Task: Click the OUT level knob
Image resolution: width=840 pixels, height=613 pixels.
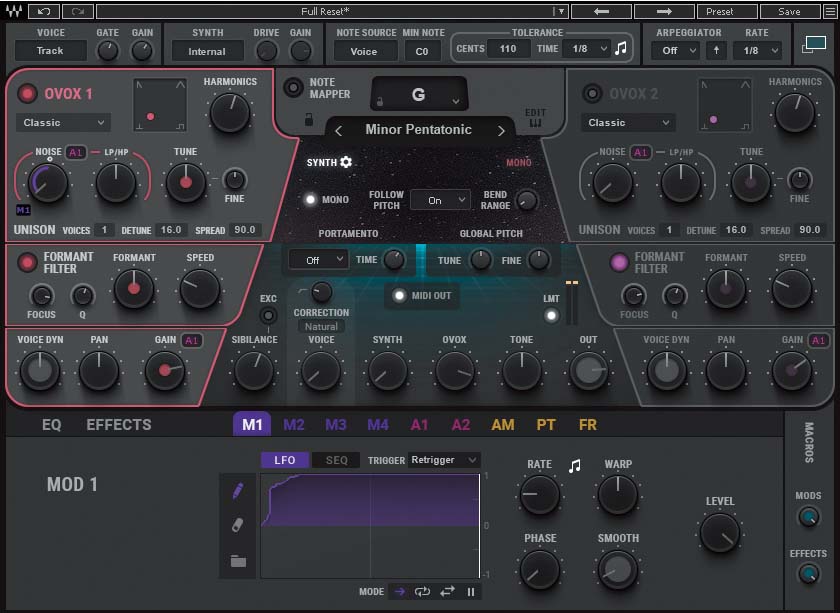Action: (588, 370)
